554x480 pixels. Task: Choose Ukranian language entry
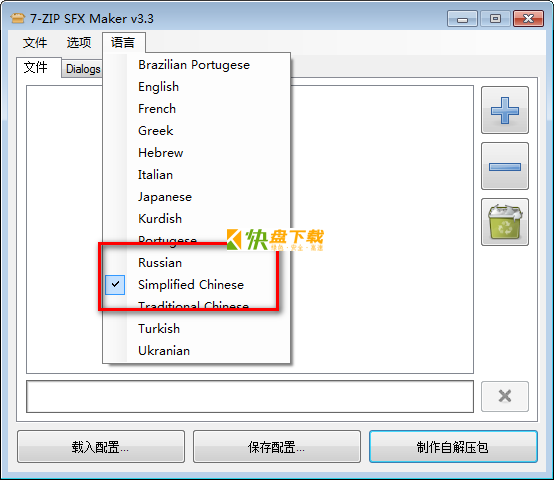pos(196,350)
